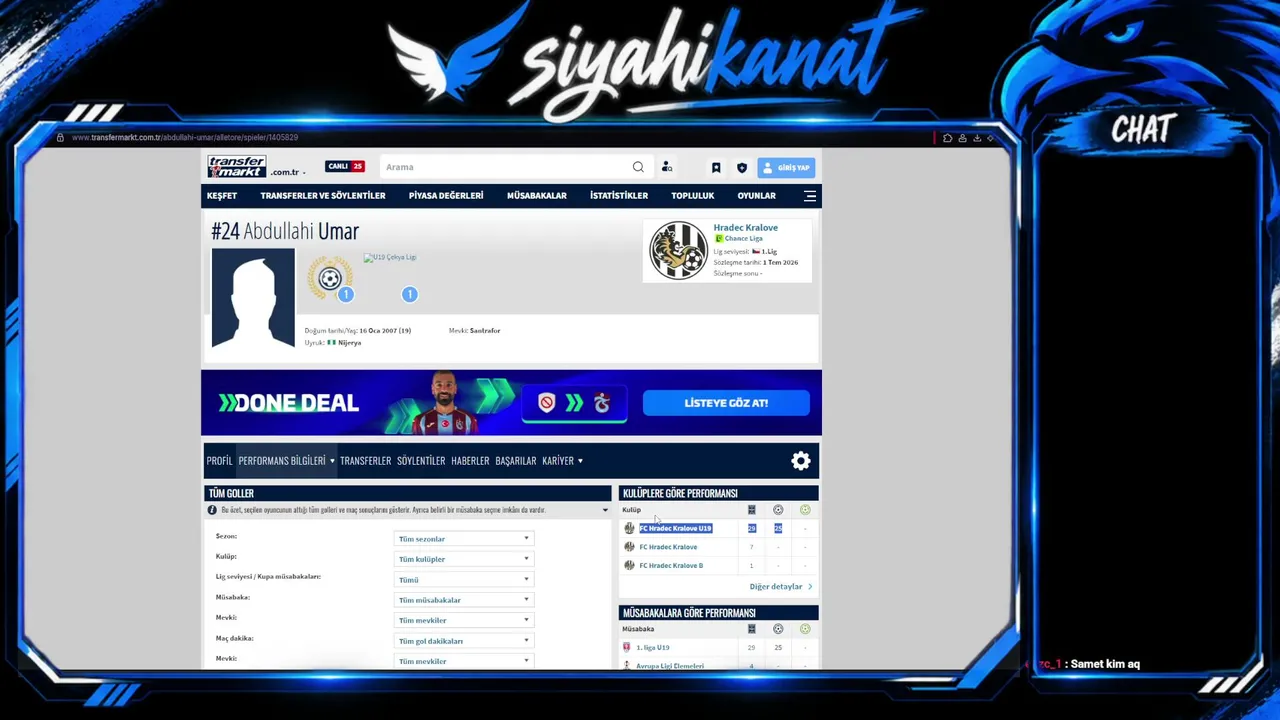Open the FC Hradec Kralove U19 link
The height and width of the screenshot is (720, 1280).
point(676,528)
